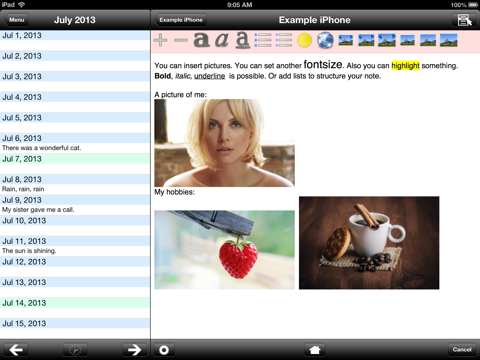Tap the battery indicator in the status bar
The height and width of the screenshot is (360, 480).
pyautogui.click(x=473, y=5)
